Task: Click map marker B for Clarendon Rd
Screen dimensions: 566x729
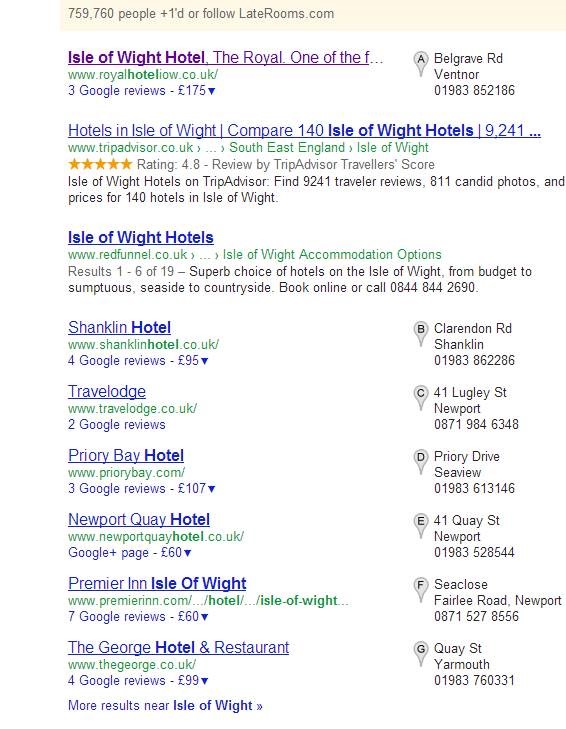Action: click(x=420, y=334)
